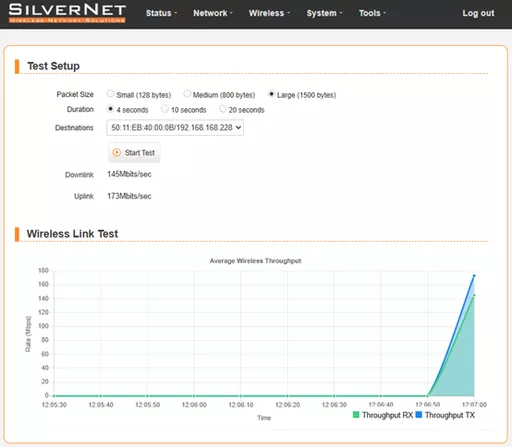Select Small (128 bytes) packet size
Viewport: 512px width, 447px height.
point(110,94)
